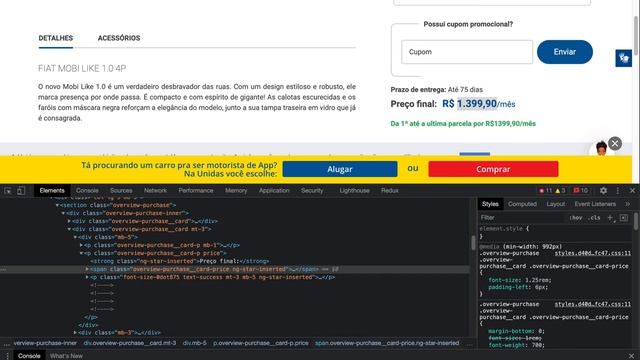This screenshot has height=360, width=640.
Task: Select breadcrumb p.overview-purchase__card-p.price
Action: coord(260,343)
